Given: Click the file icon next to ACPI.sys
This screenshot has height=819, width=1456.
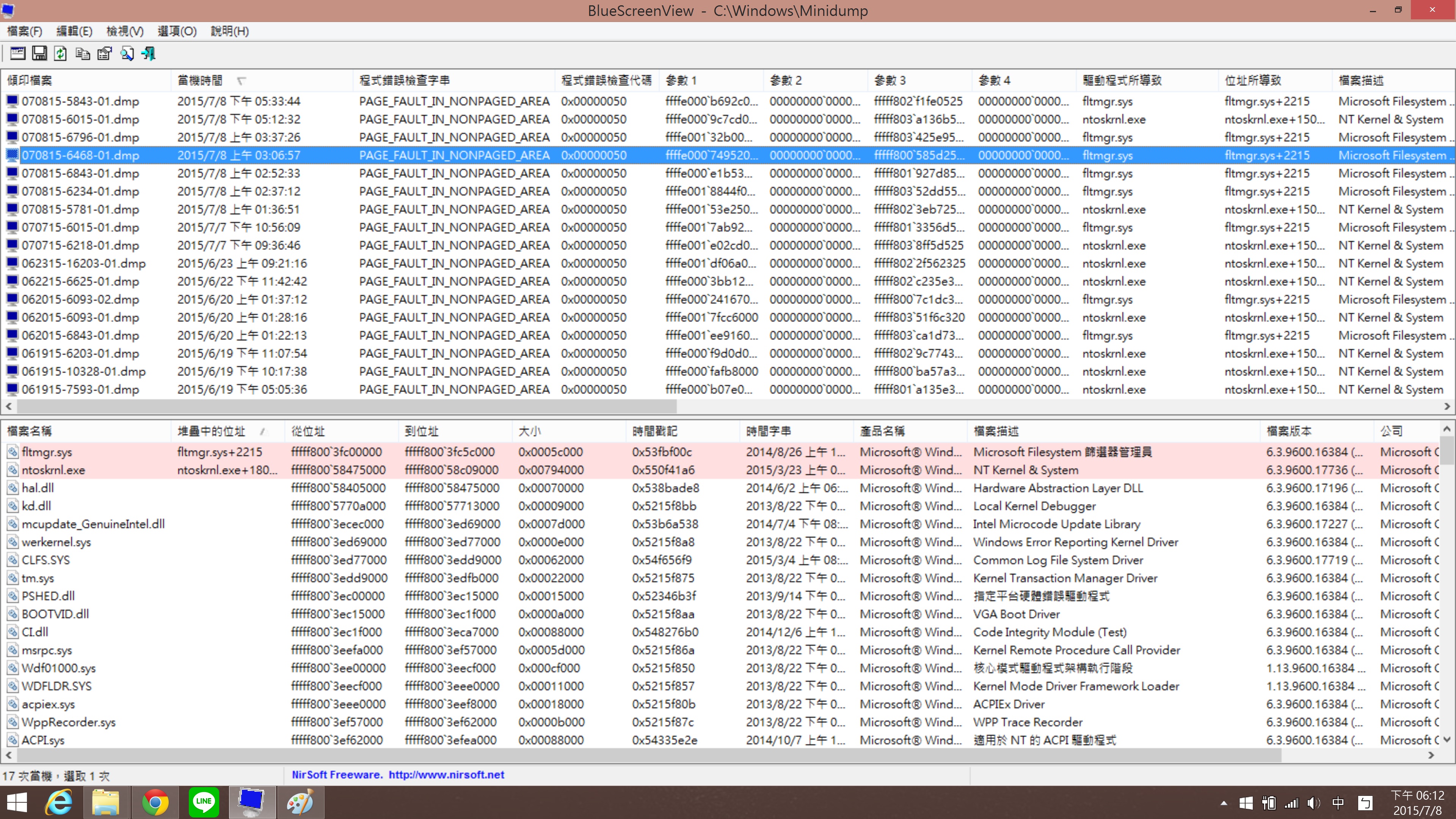Looking at the screenshot, I should tap(13, 740).
